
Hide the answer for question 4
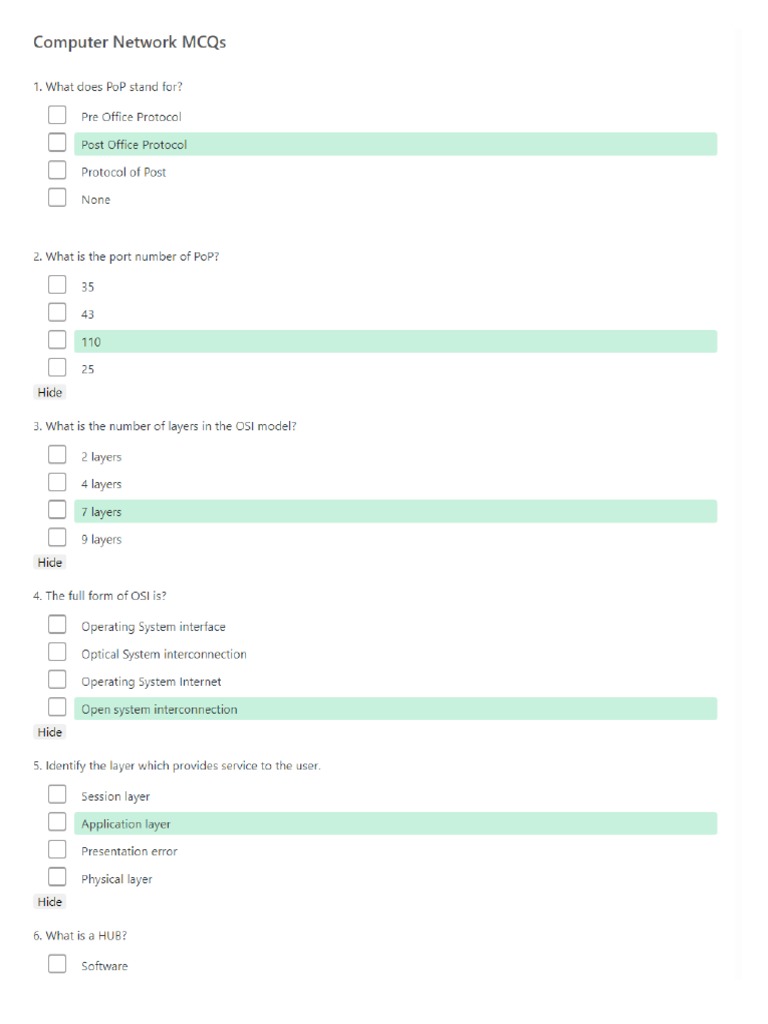tap(50, 732)
